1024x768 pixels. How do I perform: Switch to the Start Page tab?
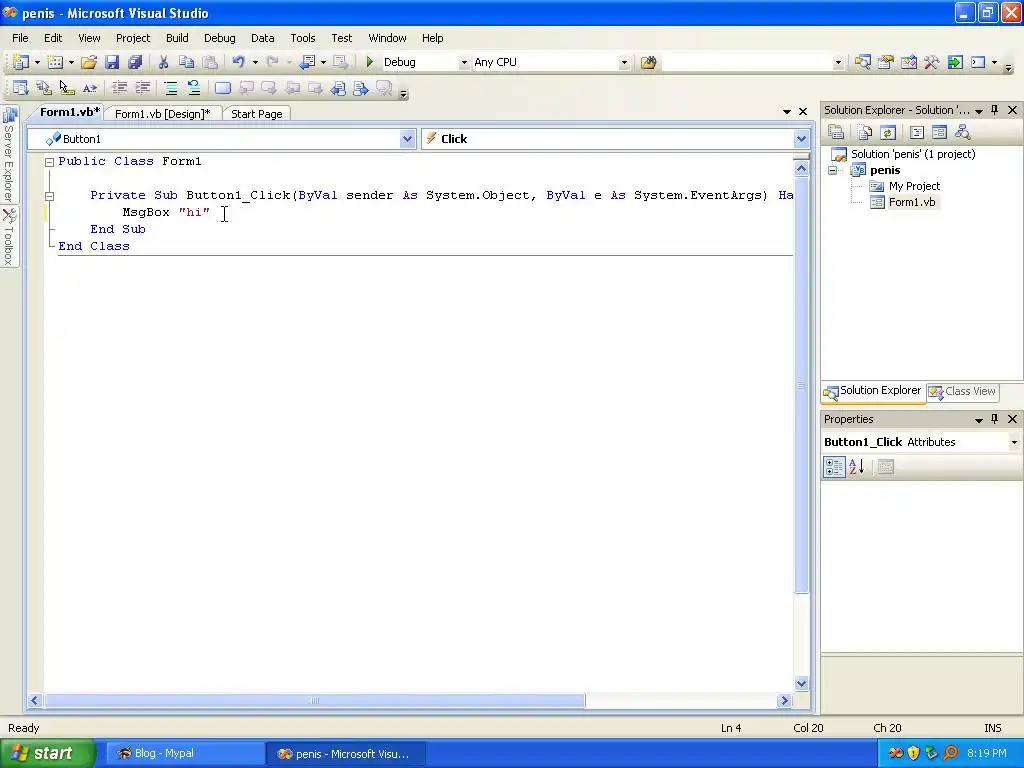[257, 114]
